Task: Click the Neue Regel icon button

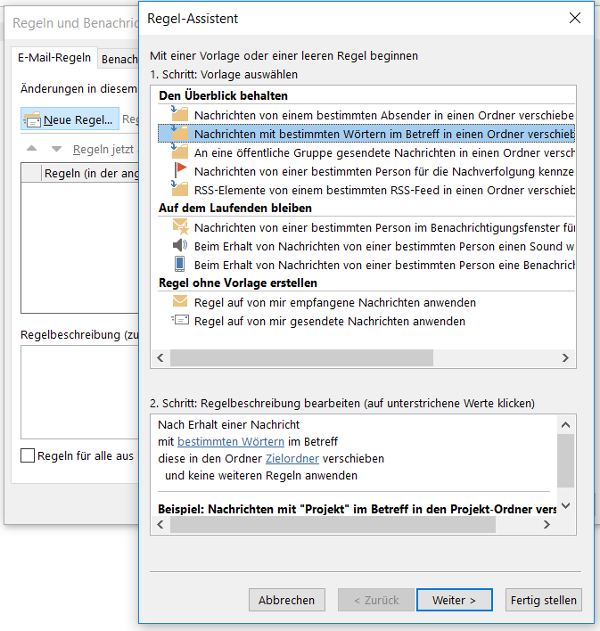Action: (x=33, y=120)
